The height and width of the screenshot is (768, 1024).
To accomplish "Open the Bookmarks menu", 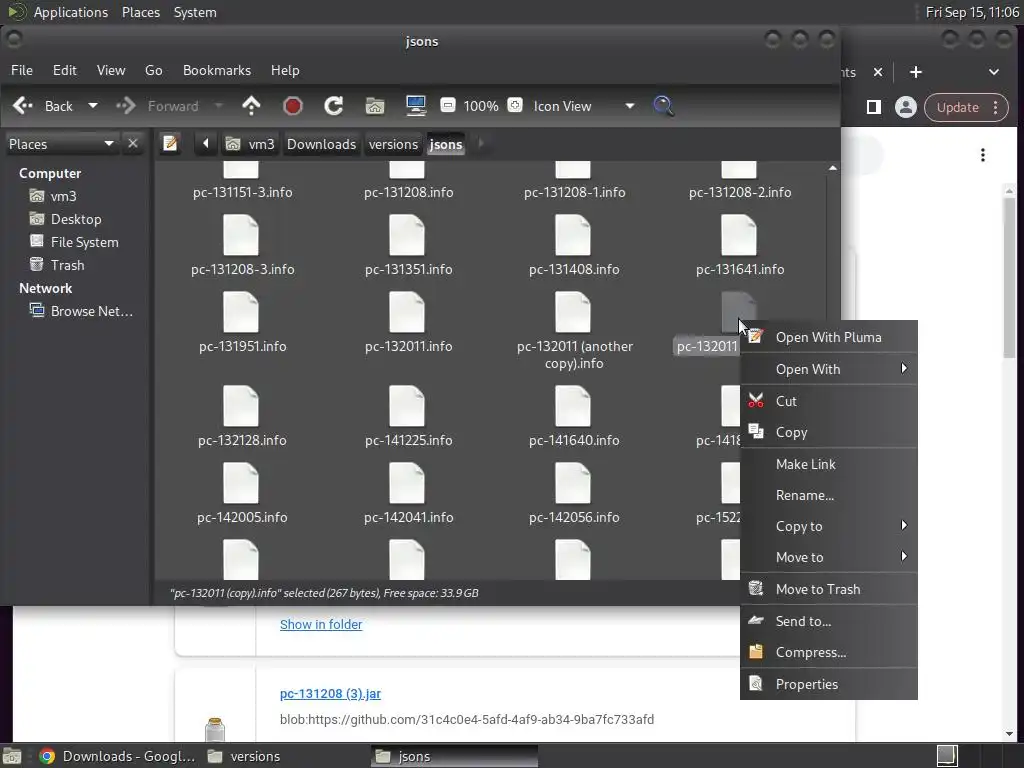I will 217,70.
